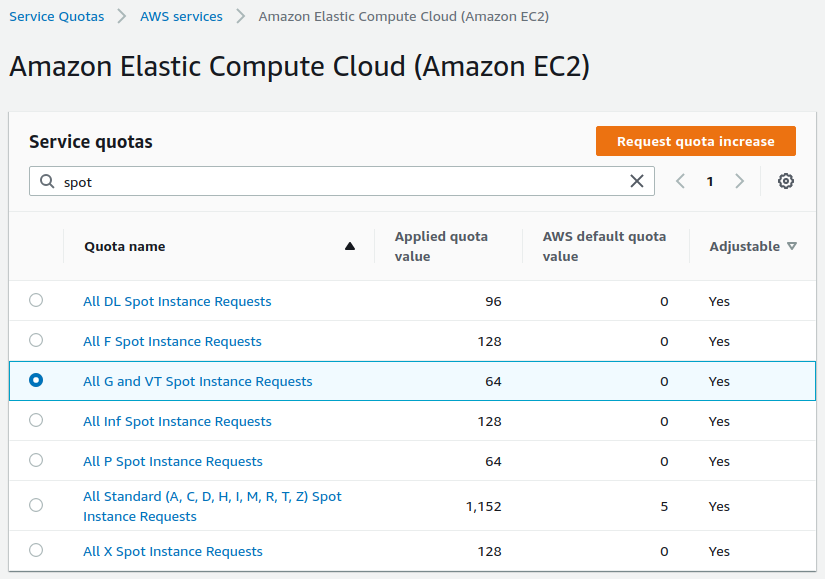Select the All P Spot Instance Requests radio button
The width and height of the screenshot is (825, 579).
pos(36,460)
